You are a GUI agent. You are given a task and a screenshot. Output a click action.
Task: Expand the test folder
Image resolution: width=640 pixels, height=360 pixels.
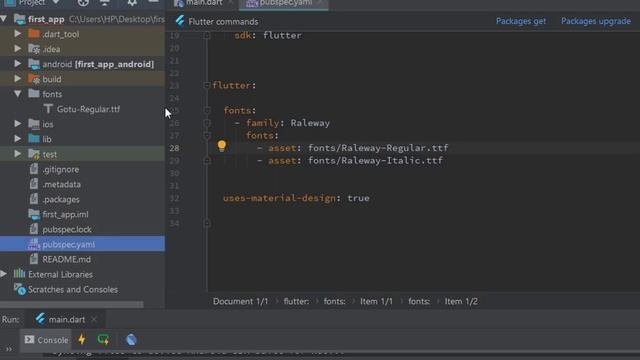click(18, 153)
